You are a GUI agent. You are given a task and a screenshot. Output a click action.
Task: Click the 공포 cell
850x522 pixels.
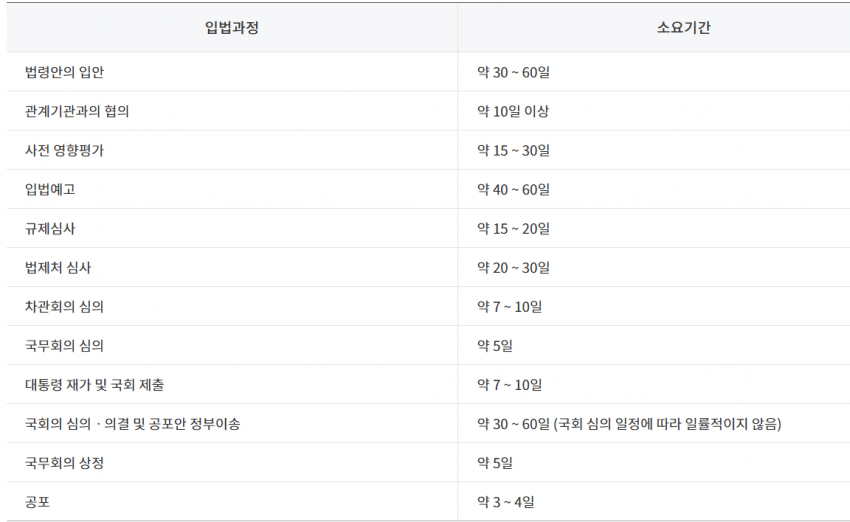pos(37,502)
